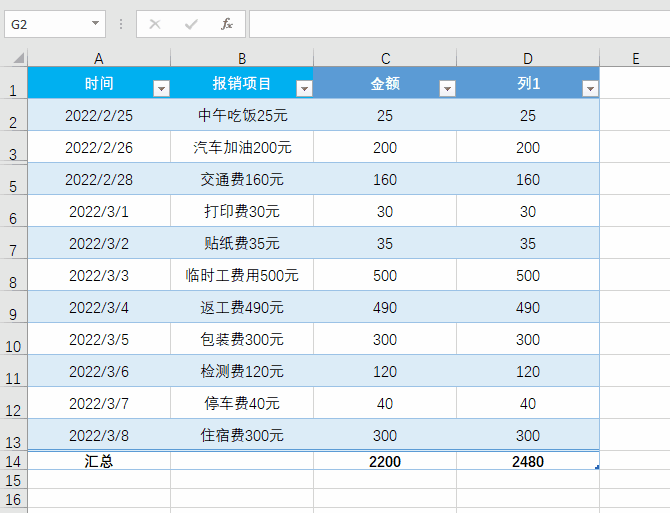Select the date cell 2022/3/3
Viewport: 670px width, 513px height.
(99, 275)
